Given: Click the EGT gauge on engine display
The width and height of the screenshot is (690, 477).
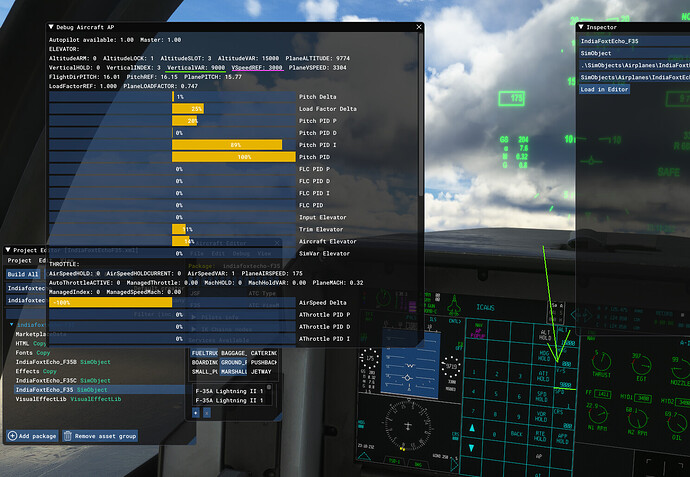Looking at the screenshot, I should [640, 367].
